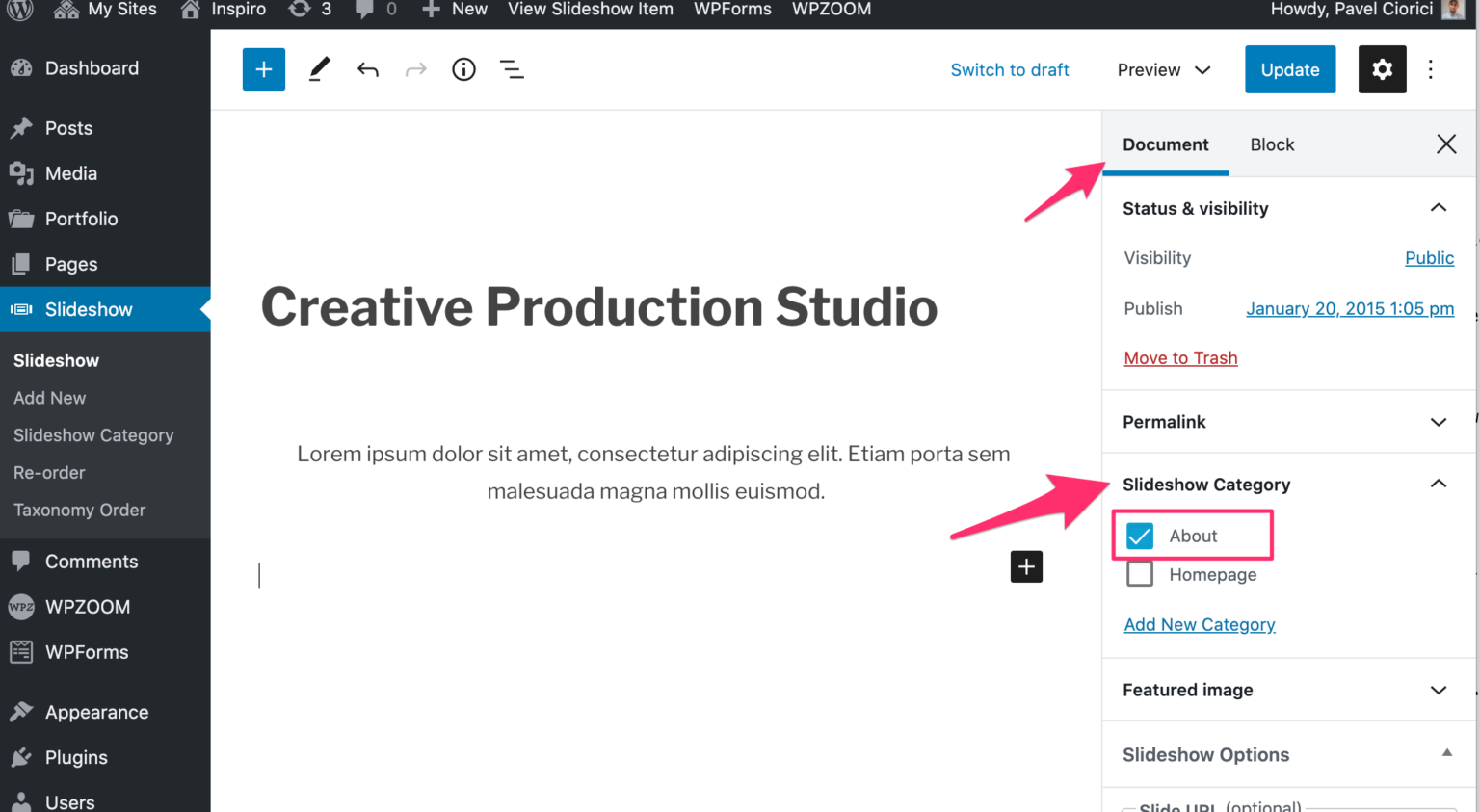Click the WordPress logo in admin bar
The image size is (1480, 812).
(x=20, y=10)
